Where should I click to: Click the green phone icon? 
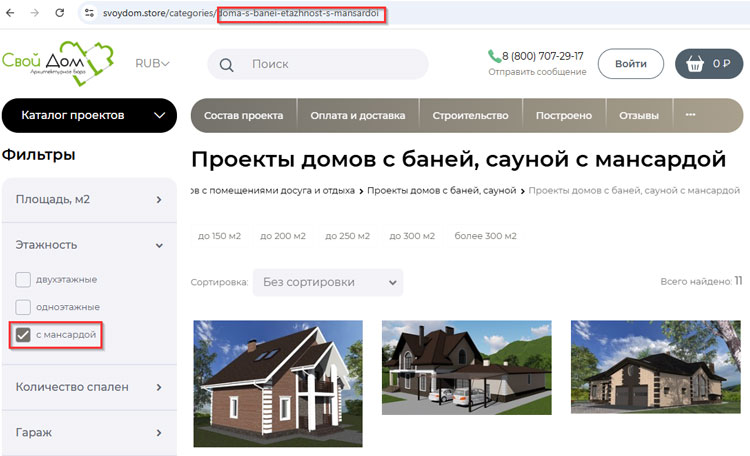click(494, 56)
